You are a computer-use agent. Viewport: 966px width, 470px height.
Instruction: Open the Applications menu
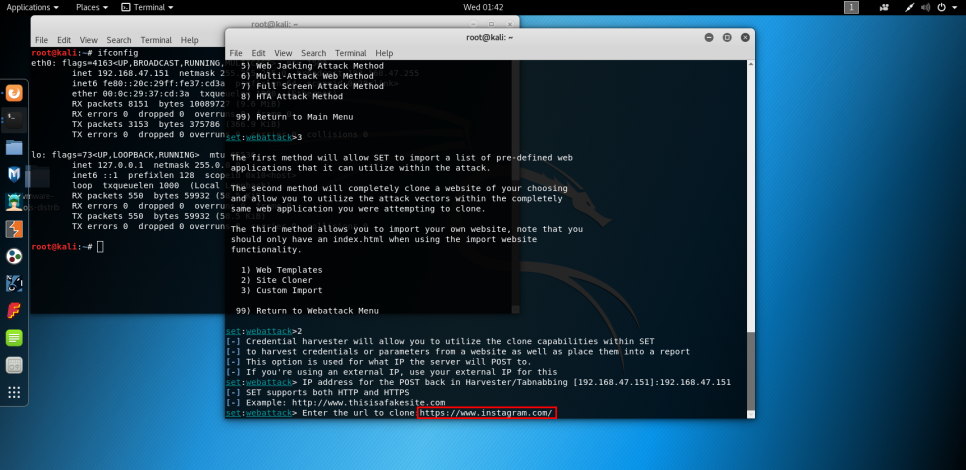(x=33, y=7)
